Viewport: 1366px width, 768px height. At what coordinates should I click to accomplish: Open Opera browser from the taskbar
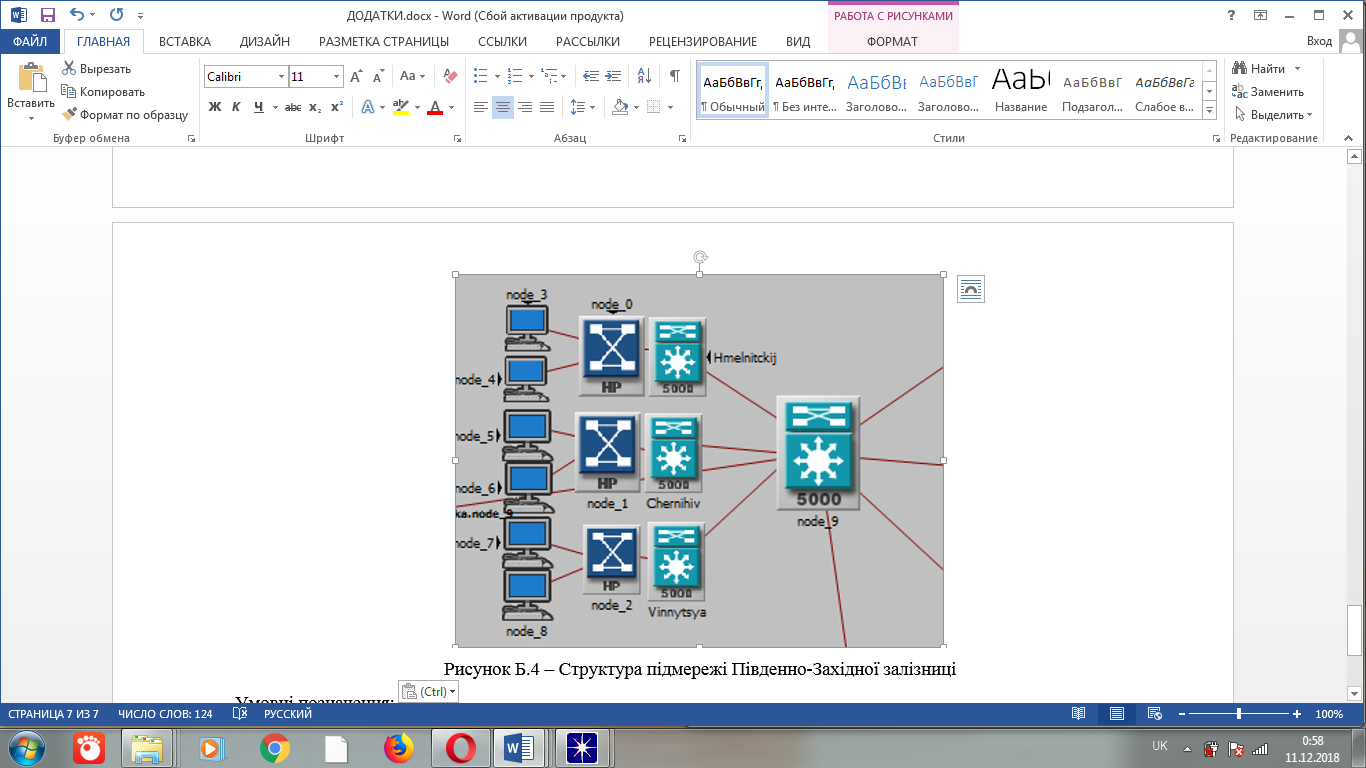point(460,747)
